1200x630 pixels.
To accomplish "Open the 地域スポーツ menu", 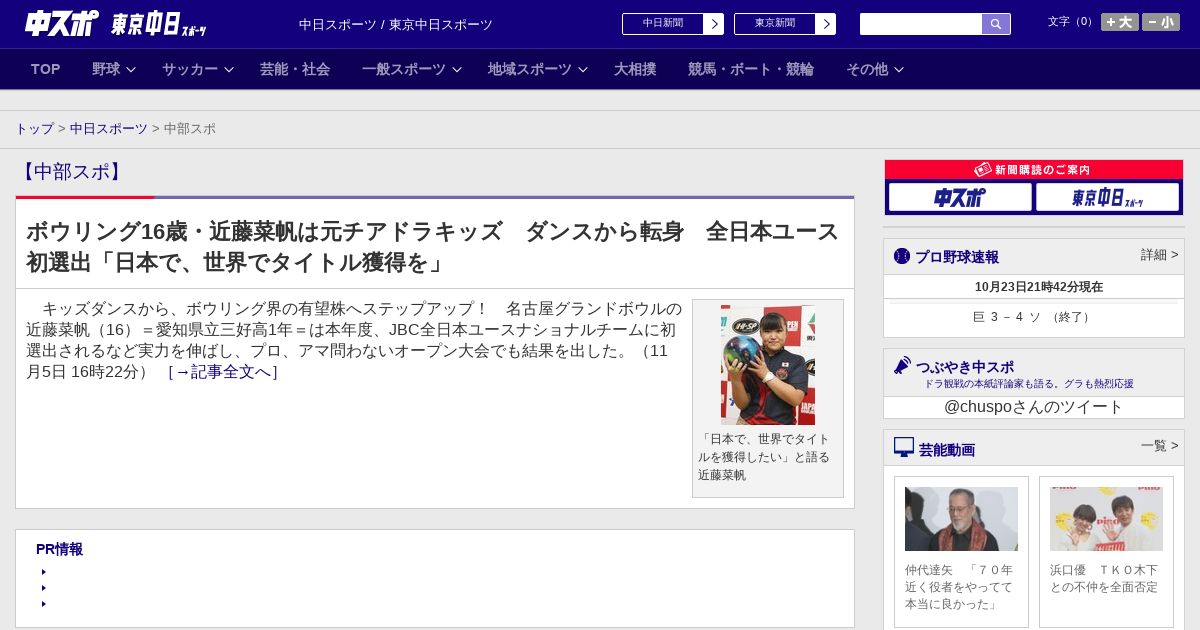I will pyautogui.click(x=530, y=69).
